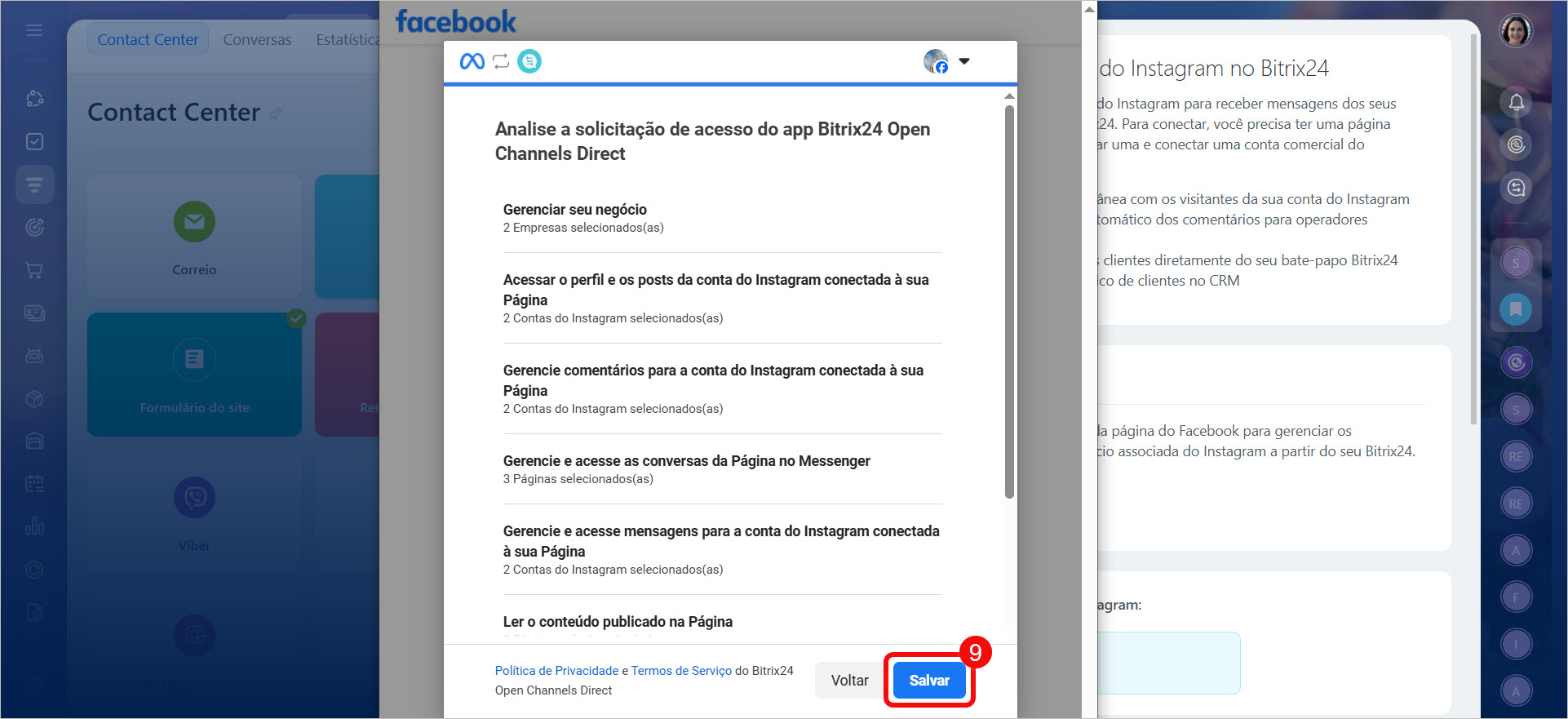Image resolution: width=1568 pixels, height=719 pixels.
Task: Click the Bitrix24 Open Channels app icon
Action: (x=529, y=61)
